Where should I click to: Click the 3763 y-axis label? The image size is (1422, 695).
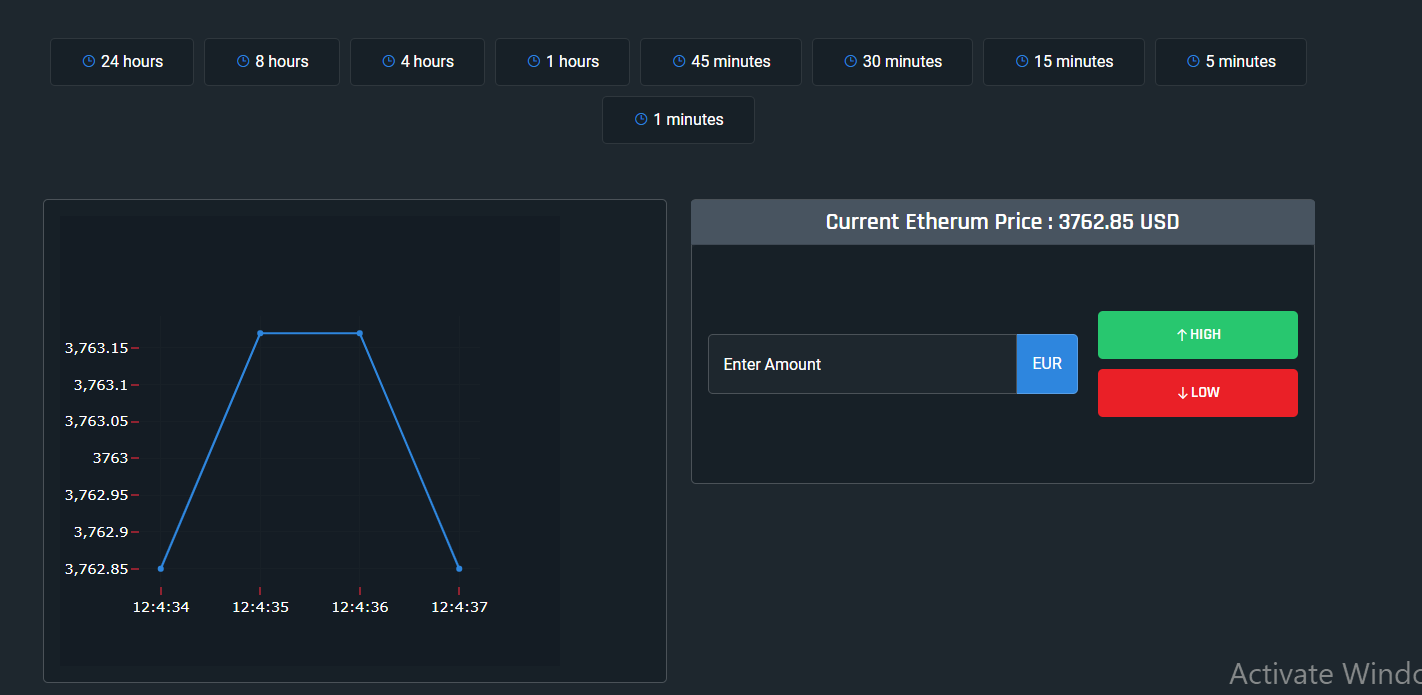tap(111, 458)
